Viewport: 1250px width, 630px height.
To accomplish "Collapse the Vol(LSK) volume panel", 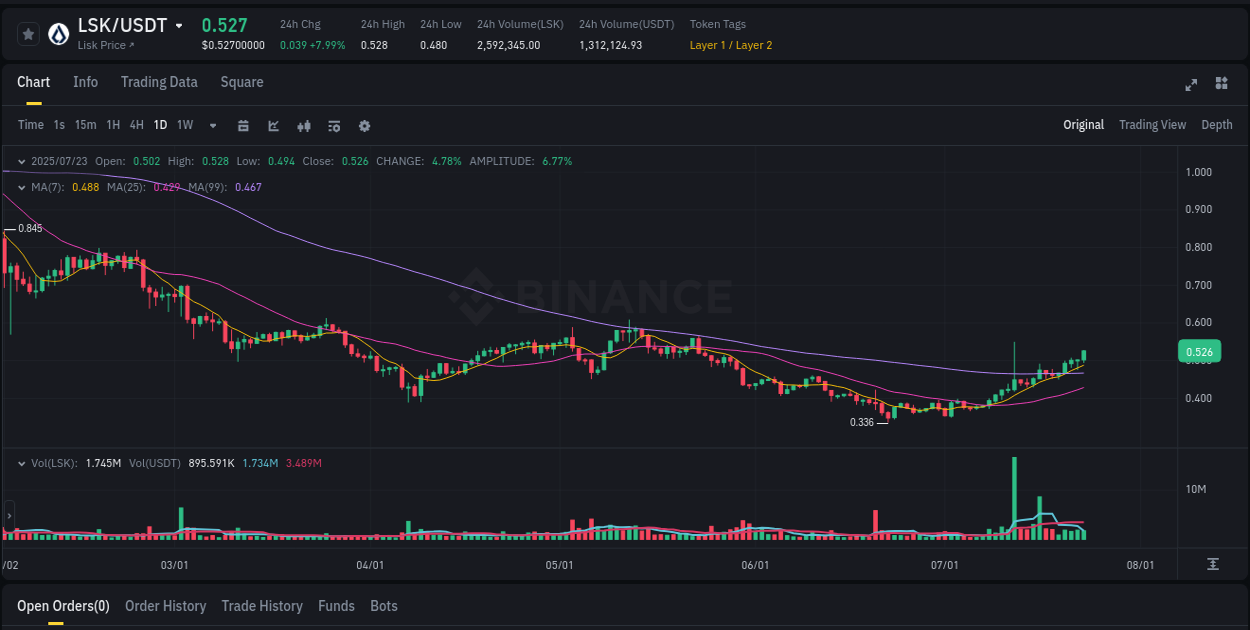I will (21, 462).
